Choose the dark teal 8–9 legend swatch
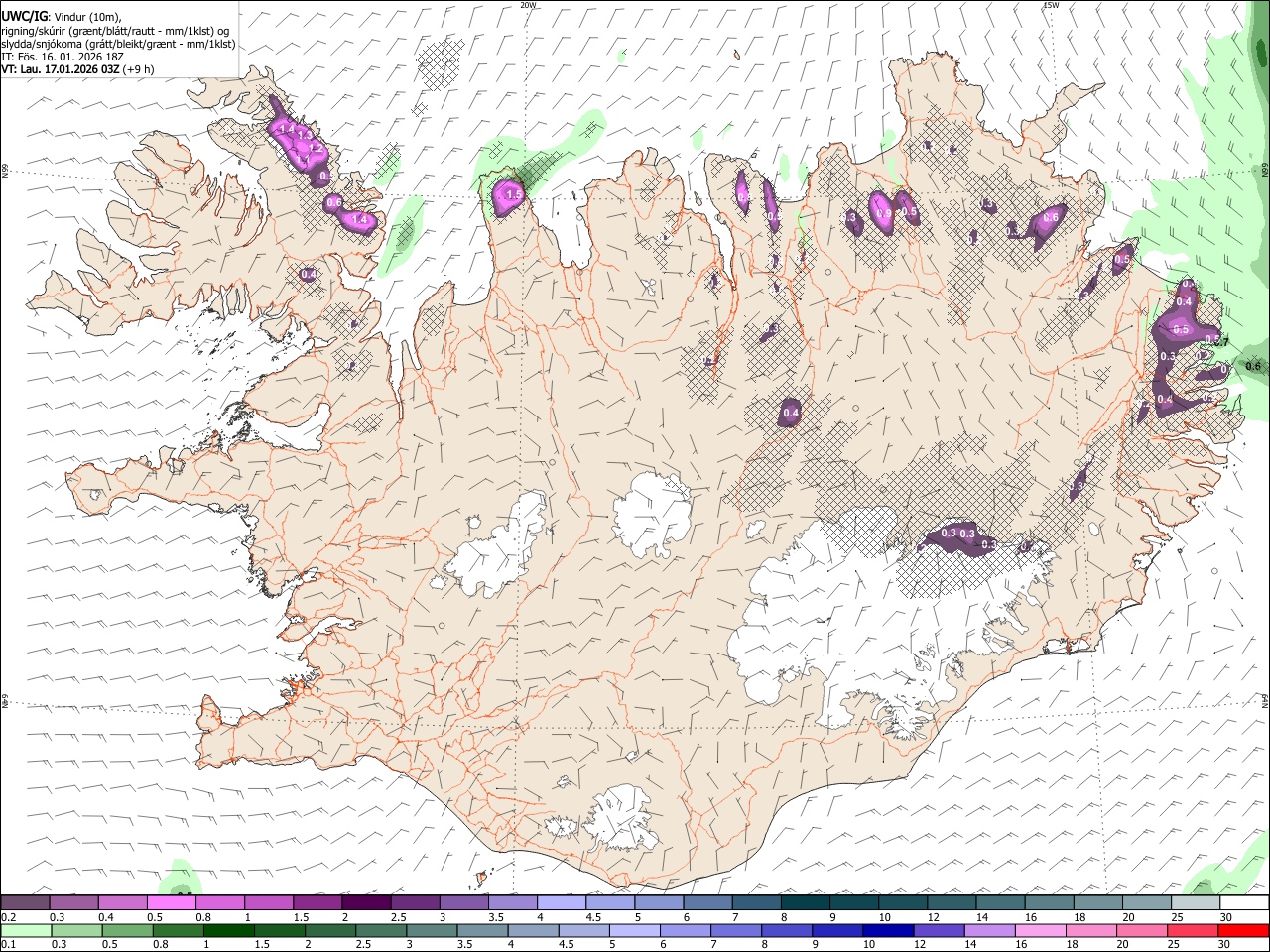Viewport: 1270px width, 952px height. [x=805, y=903]
